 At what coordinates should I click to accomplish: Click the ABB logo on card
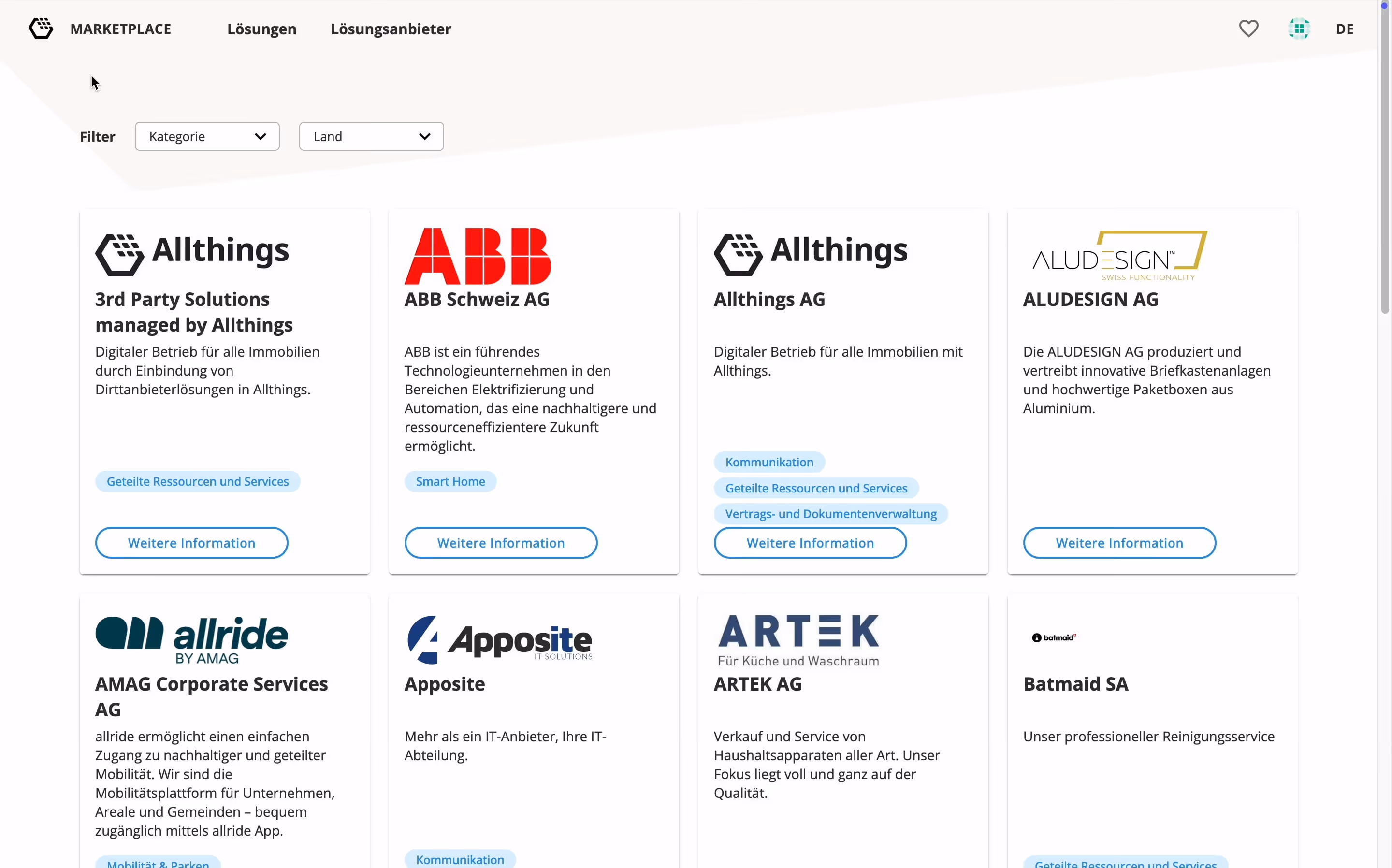[478, 256]
